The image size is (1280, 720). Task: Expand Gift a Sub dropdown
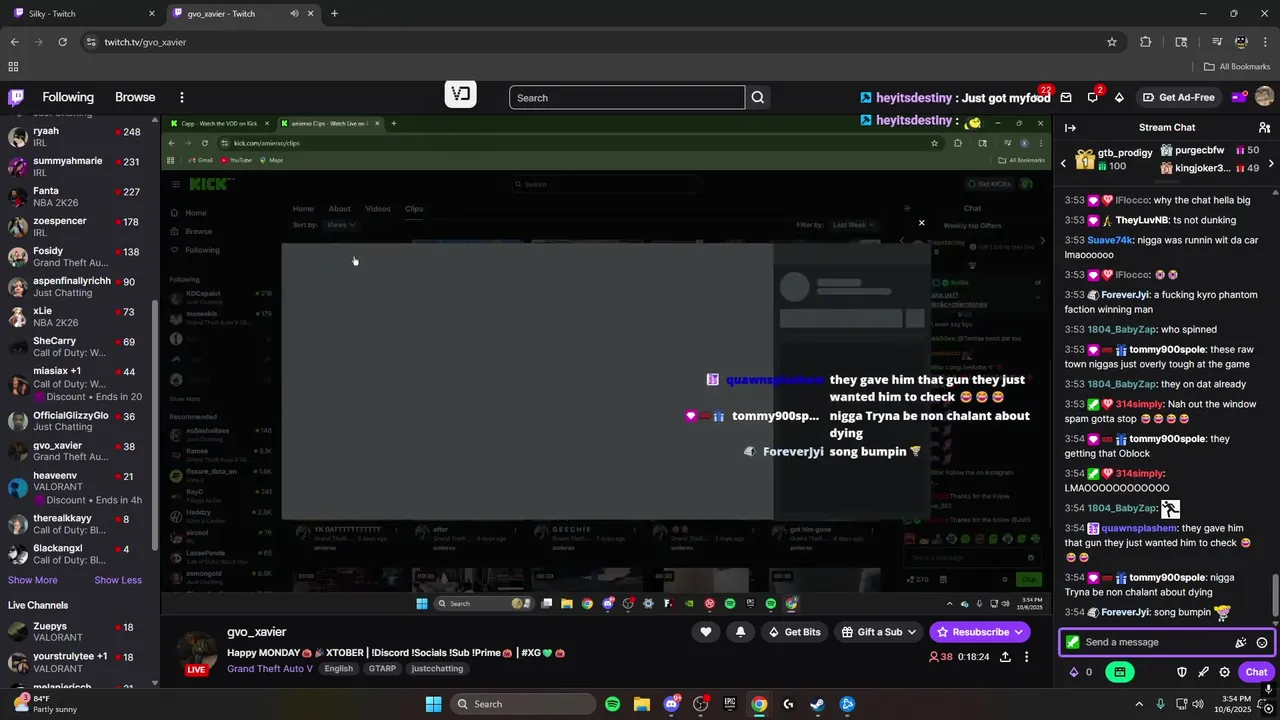pos(879,632)
